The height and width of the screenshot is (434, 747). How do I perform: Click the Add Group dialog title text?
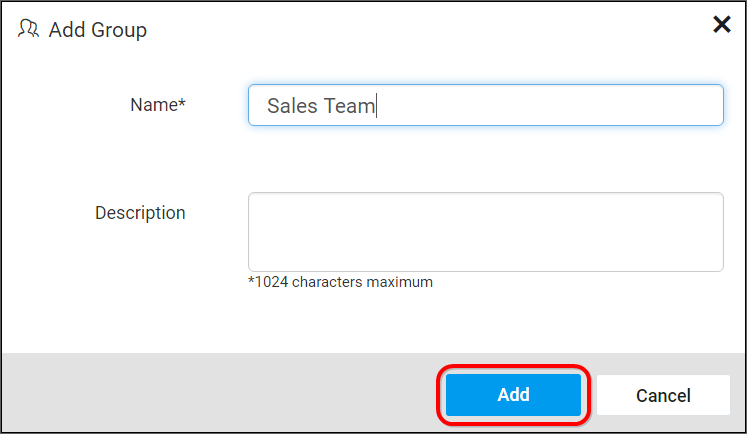[x=98, y=30]
